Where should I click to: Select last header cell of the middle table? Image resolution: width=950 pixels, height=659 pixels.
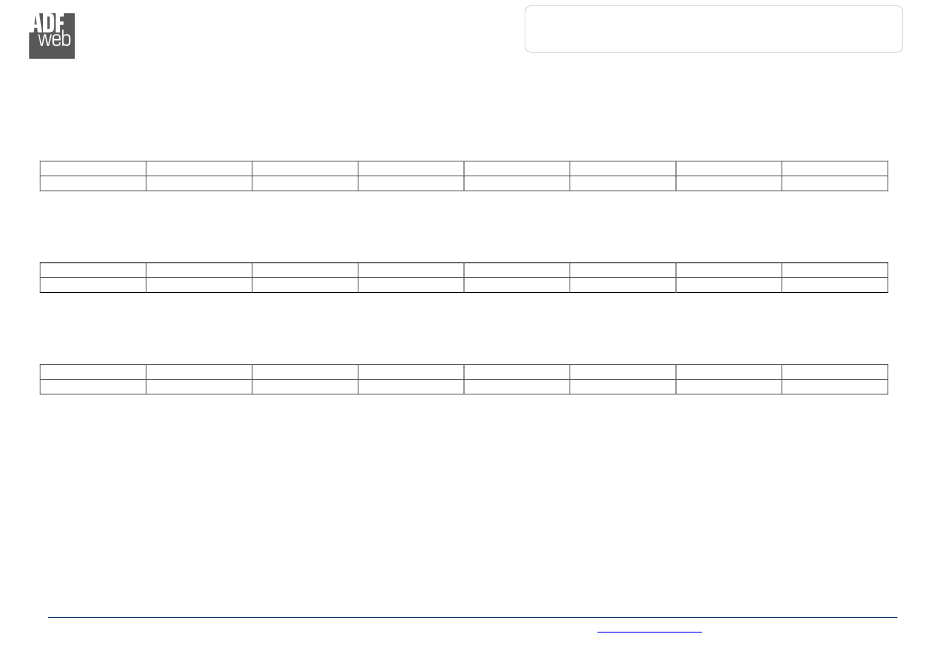[835, 270]
